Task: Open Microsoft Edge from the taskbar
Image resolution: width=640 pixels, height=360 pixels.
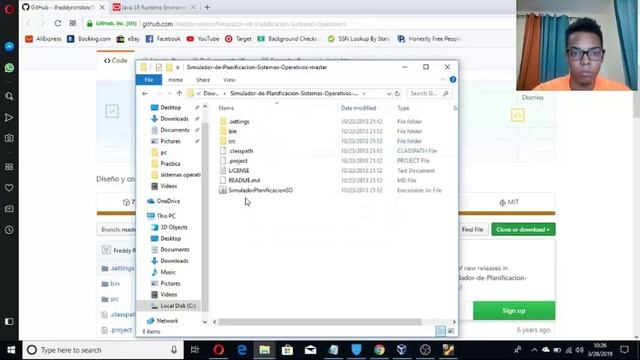Action: pyautogui.click(x=242, y=350)
